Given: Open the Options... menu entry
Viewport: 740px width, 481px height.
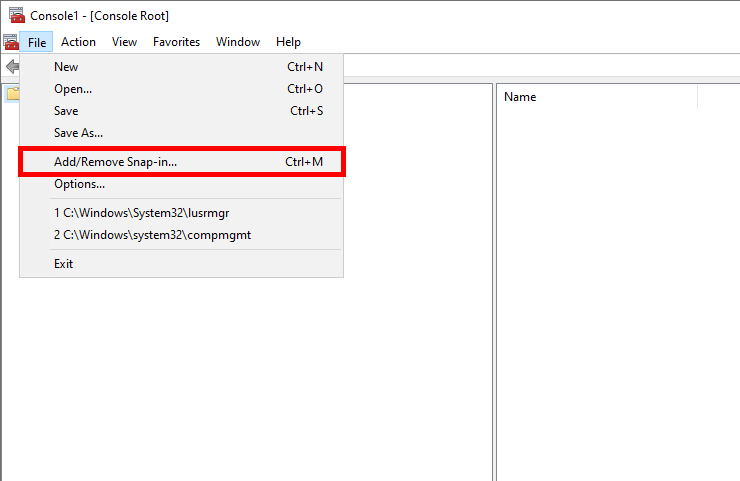Looking at the screenshot, I should [x=79, y=184].
